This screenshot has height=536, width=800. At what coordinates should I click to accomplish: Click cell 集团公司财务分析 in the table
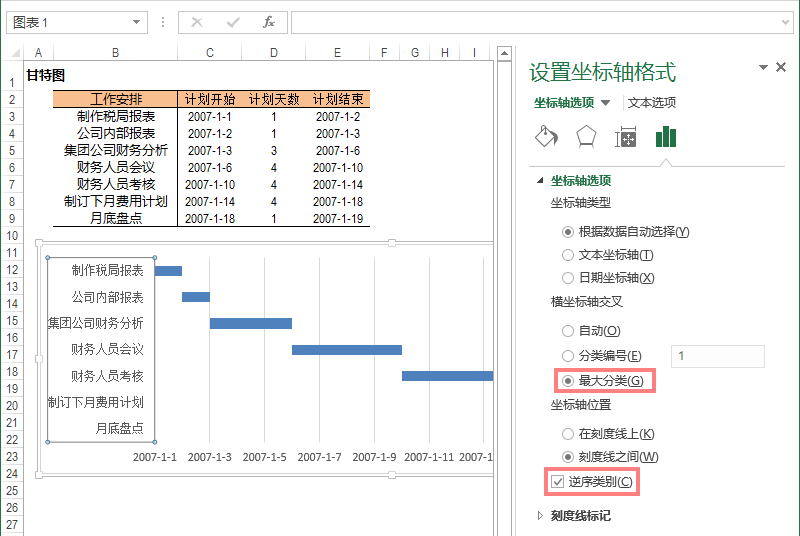[x=115, y=150]
